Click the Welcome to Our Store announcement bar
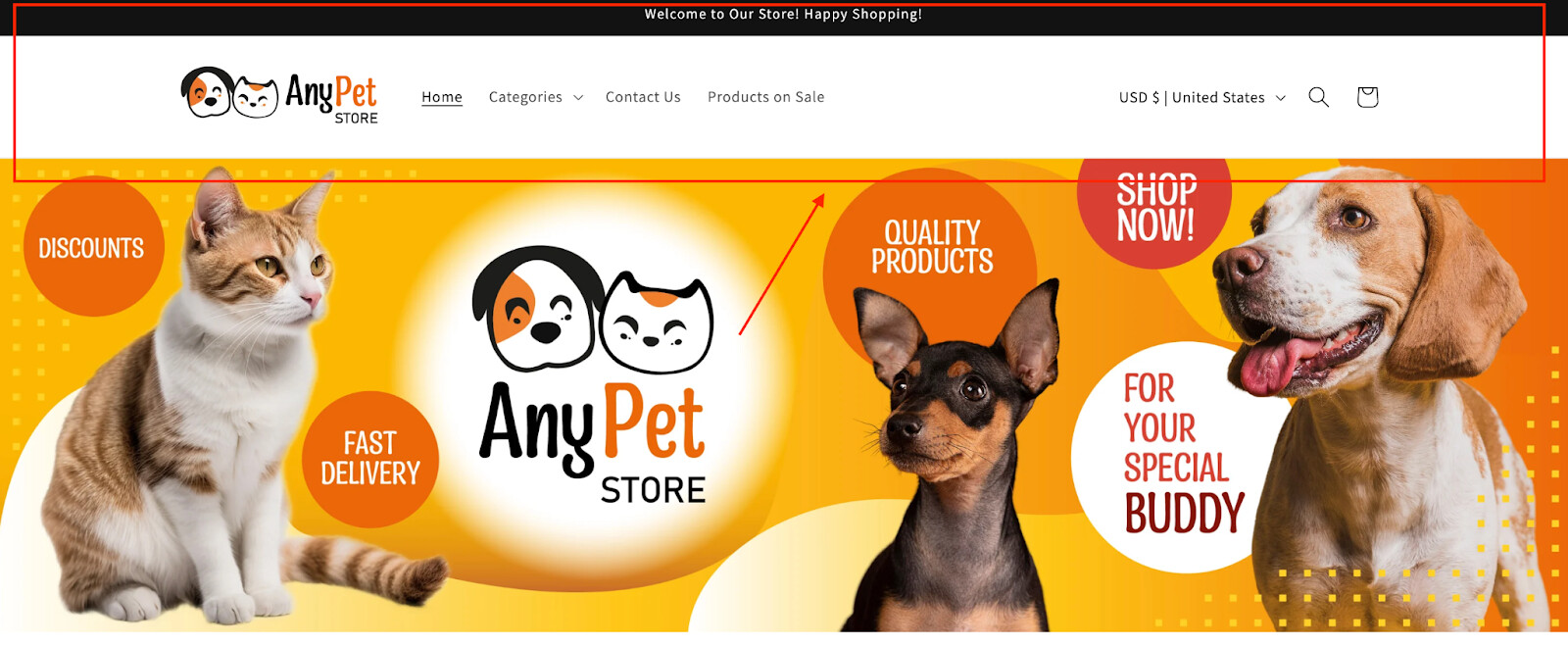The width and height of the screenshot is (1568, 646). click(784, 16)
